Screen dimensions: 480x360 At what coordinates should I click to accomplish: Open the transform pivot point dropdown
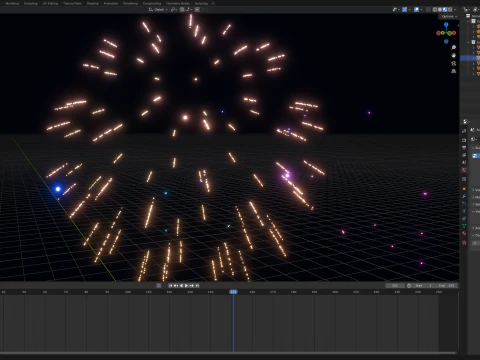coord(174,9)
